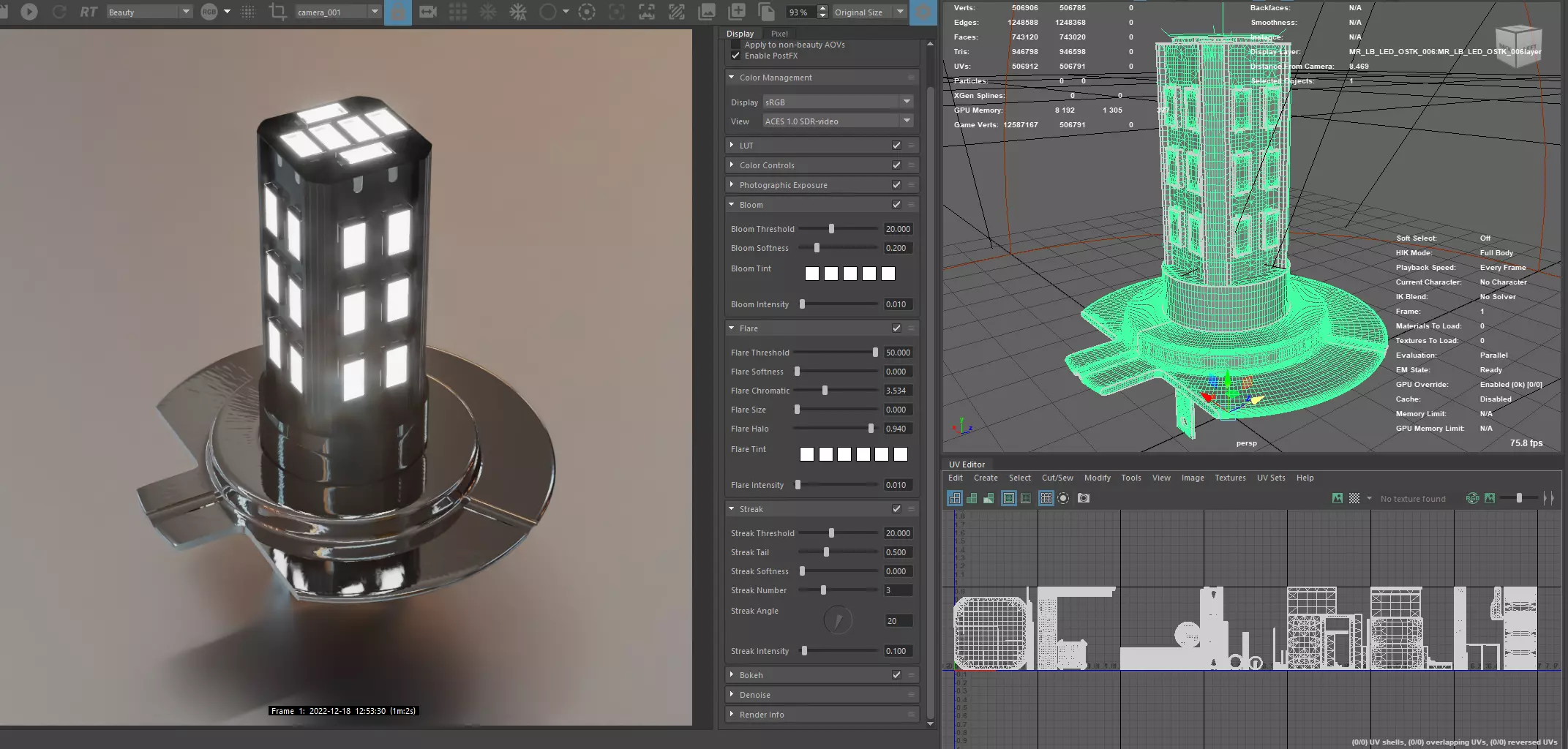
Task: Open render settings gear icon
Action: [x=924, y=12]
